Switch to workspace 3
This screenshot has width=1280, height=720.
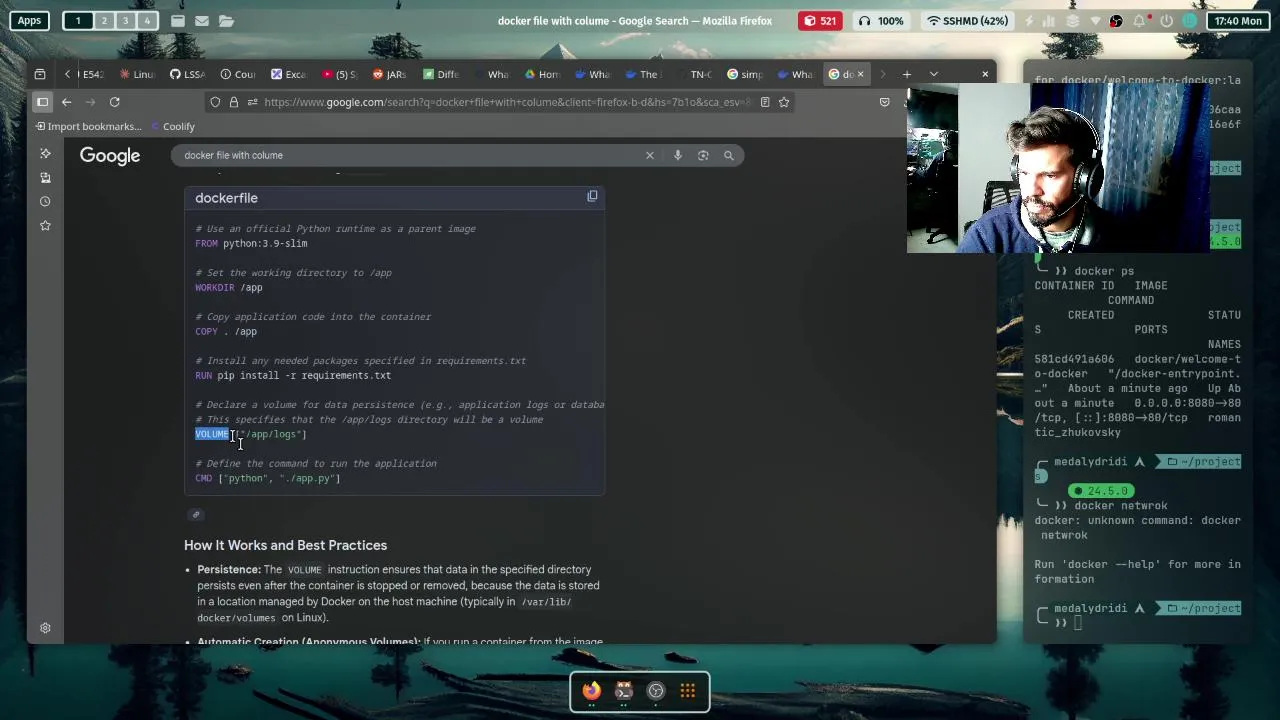pyautogui.click(x=126, y=21)
